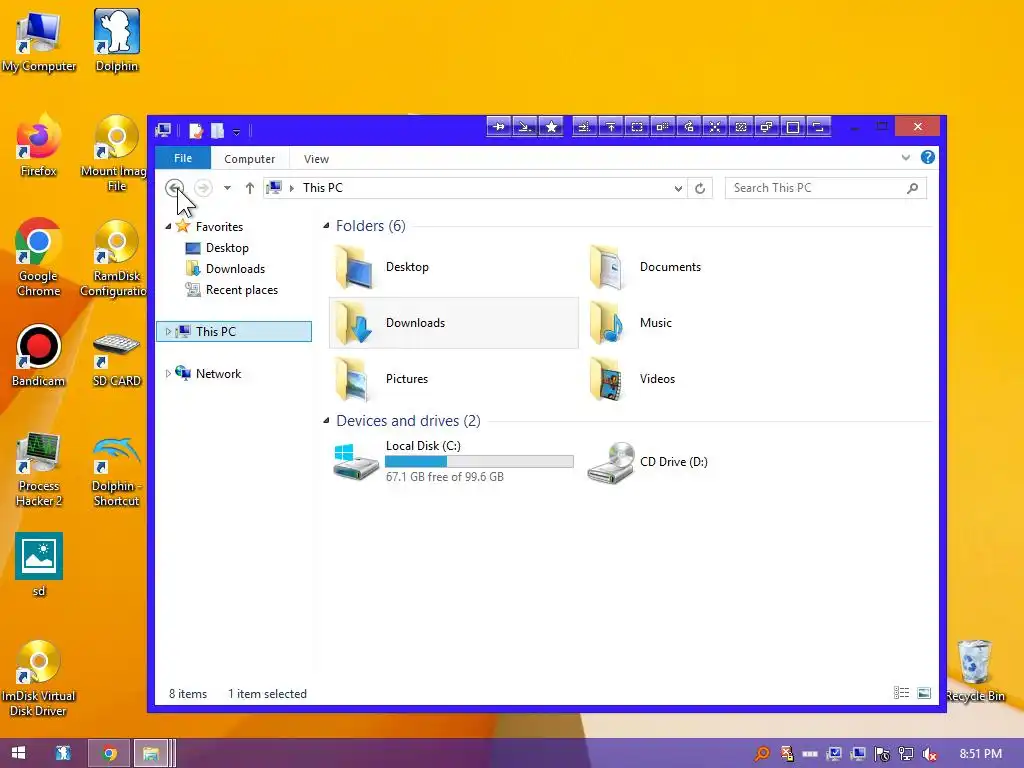Screen dimensions: 1024x768
Task: Click the orange magnifier tray icon
Action: tap(761, 754)
